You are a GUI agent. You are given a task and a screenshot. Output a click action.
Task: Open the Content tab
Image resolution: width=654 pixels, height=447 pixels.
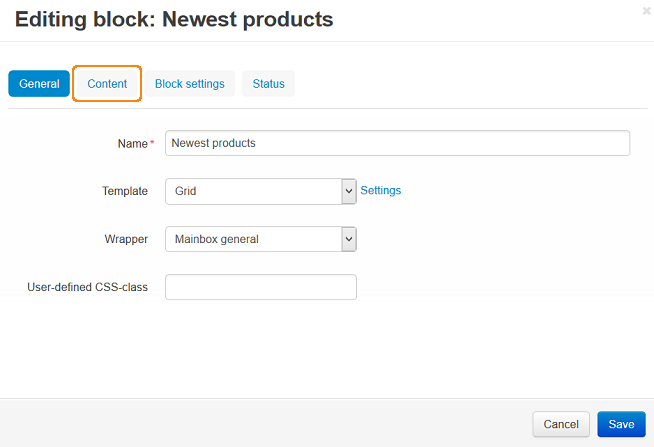point(107,84)
